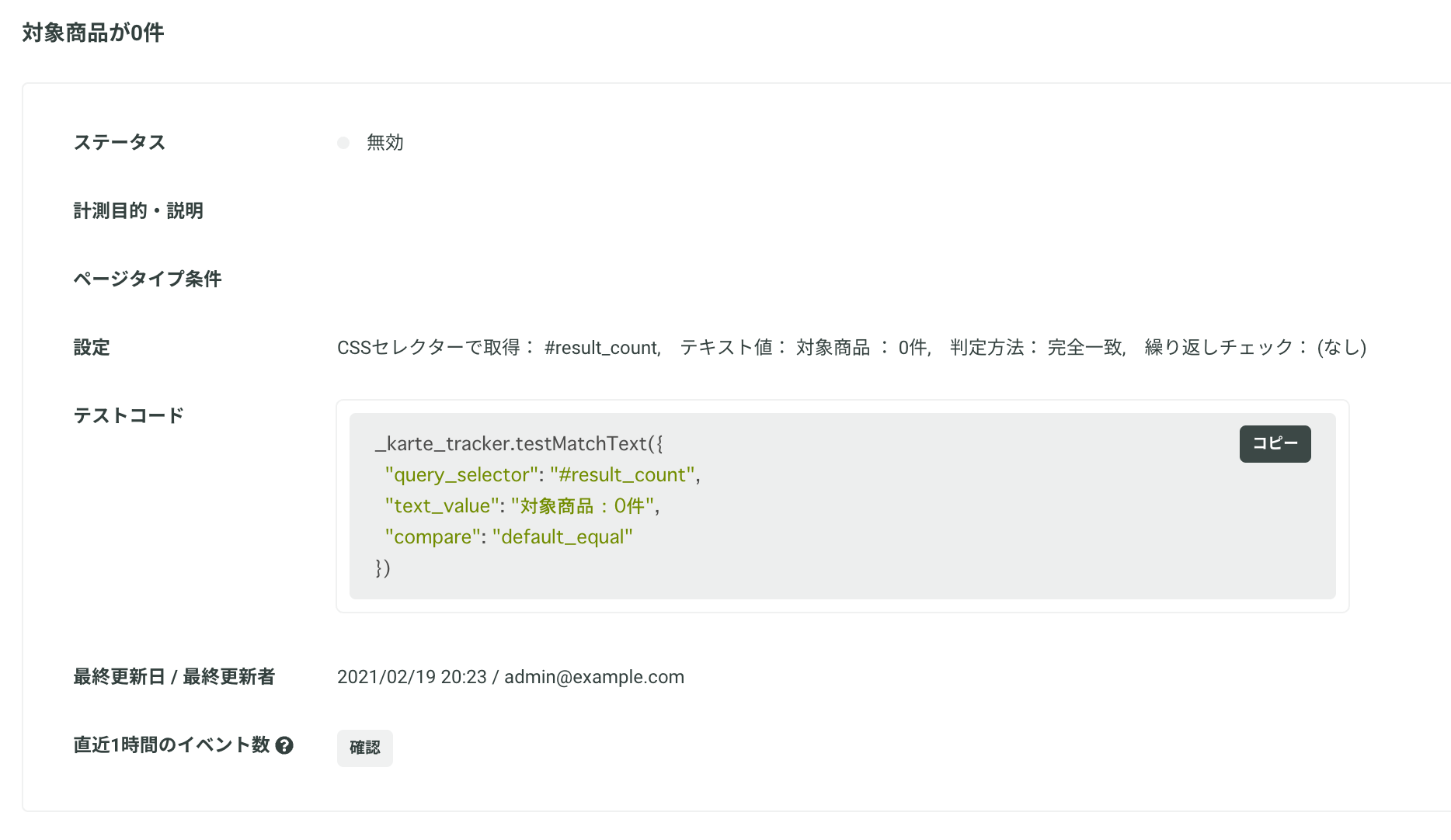The image size is (1451, 840).
Task: Click the last updated timestamp 2021/02/19 20:23
Action: (x=412, y=677)
